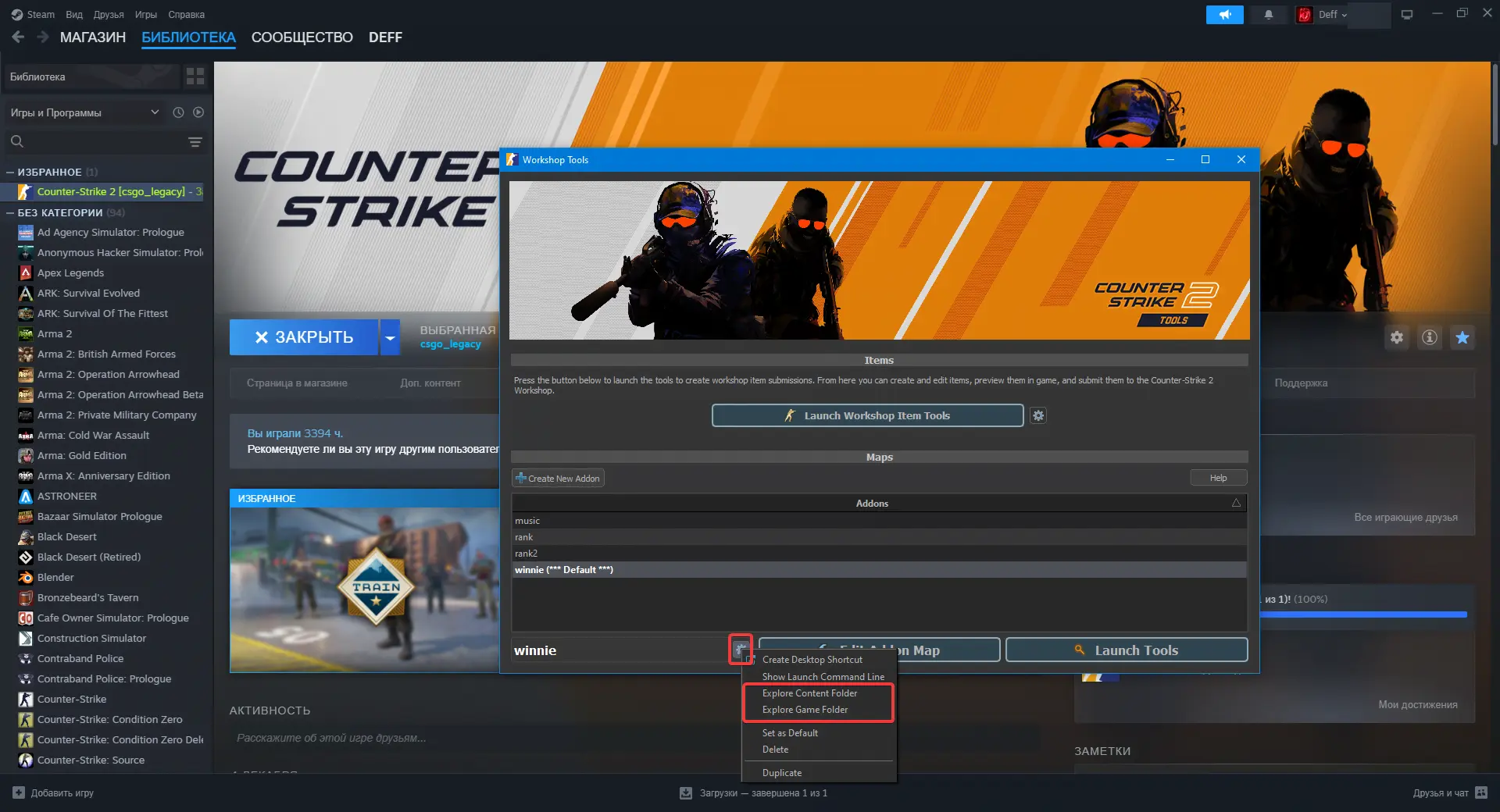Click the addon options gear beside winnie
Viewport: 1500px width, 812px height.
coord(740,649)
